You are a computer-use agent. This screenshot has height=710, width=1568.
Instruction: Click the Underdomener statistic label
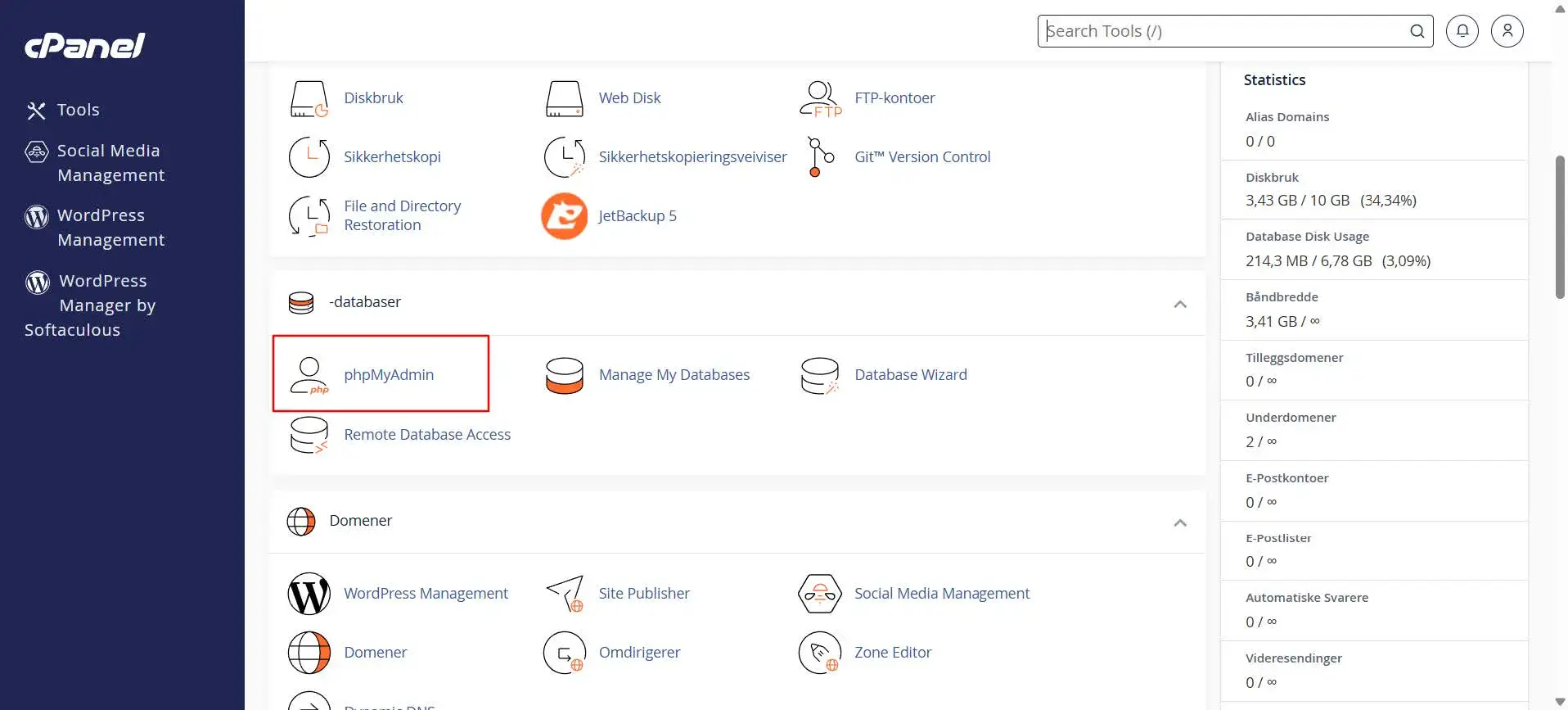pyautogui.click(x=1291, y=418)
